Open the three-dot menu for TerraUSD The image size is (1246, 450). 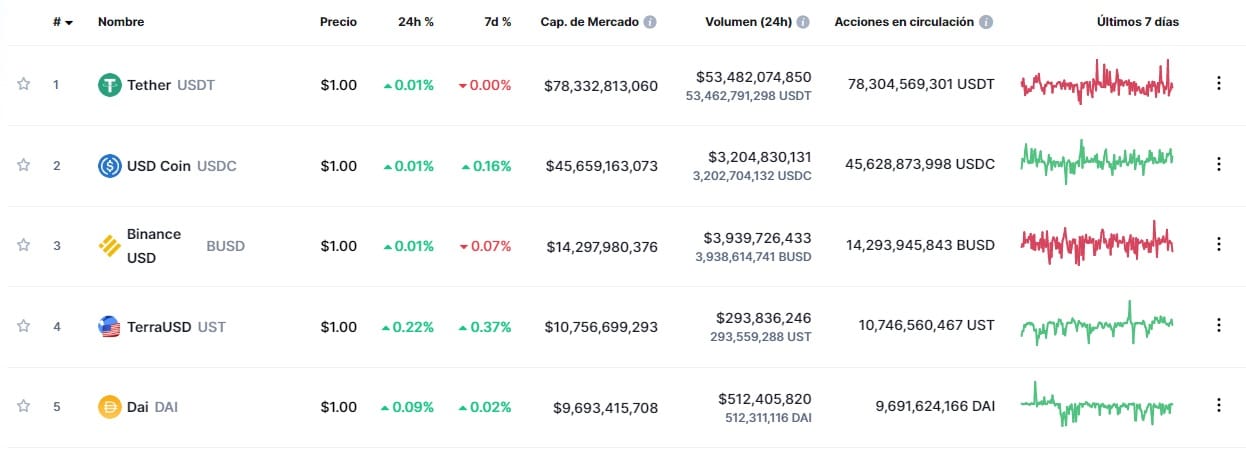click(x=1218, y=325)
